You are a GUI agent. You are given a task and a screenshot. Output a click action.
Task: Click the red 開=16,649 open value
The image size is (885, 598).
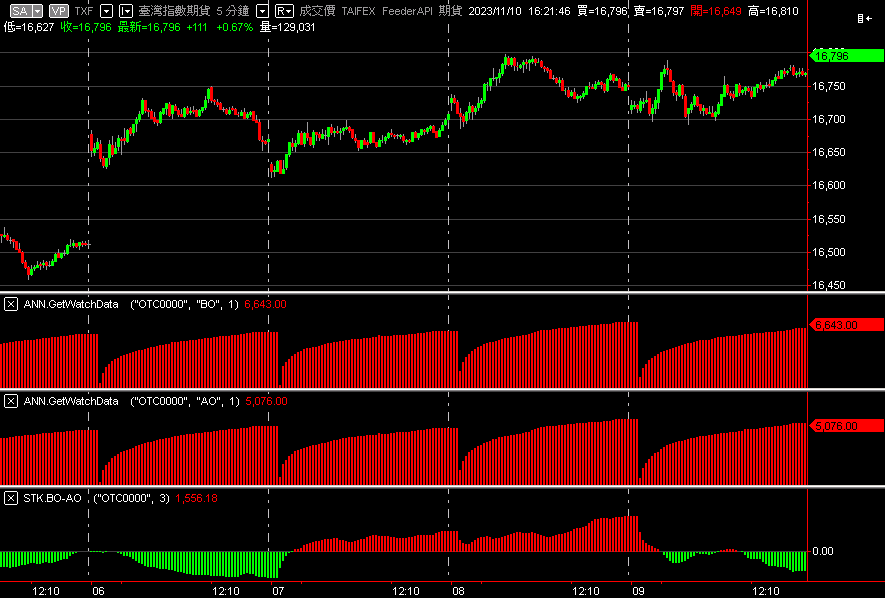[716, 11]
